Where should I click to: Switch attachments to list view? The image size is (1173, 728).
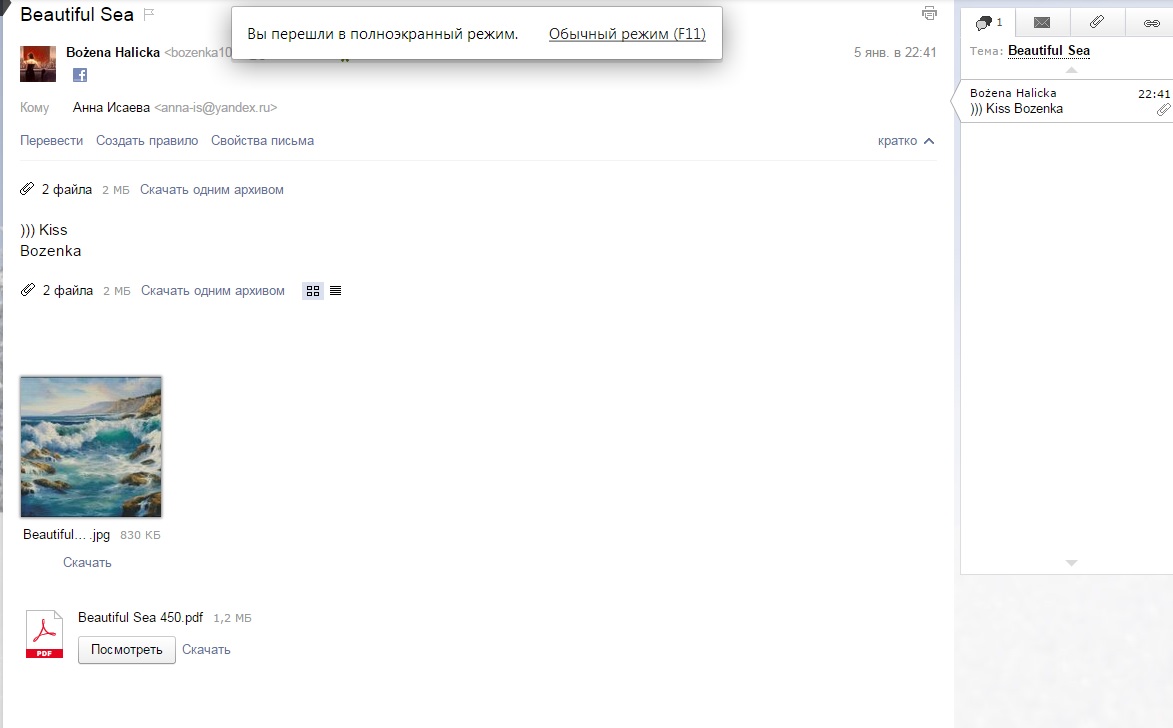335,291
